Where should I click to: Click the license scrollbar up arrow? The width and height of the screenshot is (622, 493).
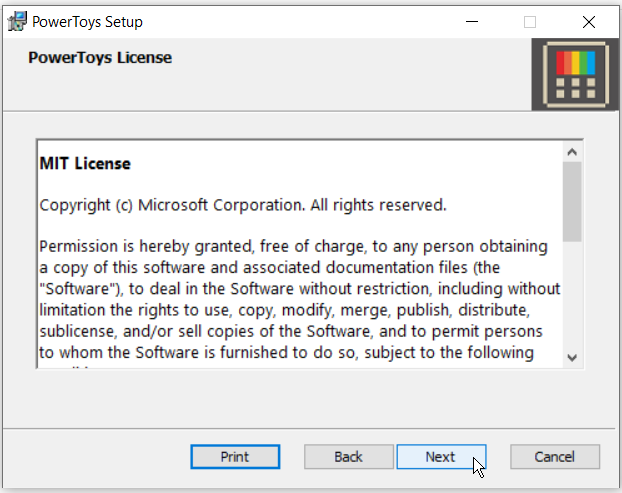[572, 152]
